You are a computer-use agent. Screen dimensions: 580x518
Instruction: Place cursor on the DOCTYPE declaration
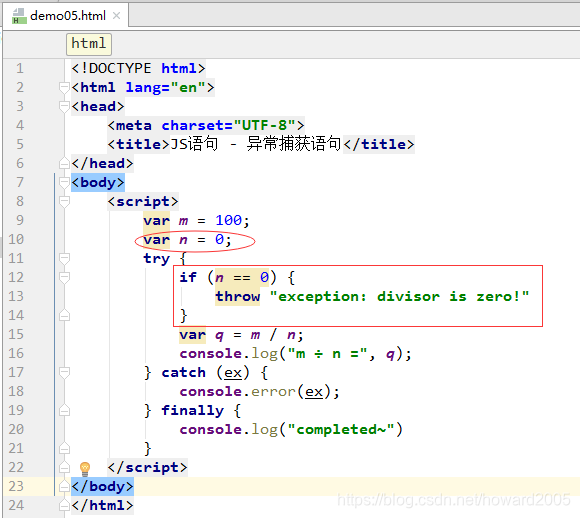pos(138,68)
